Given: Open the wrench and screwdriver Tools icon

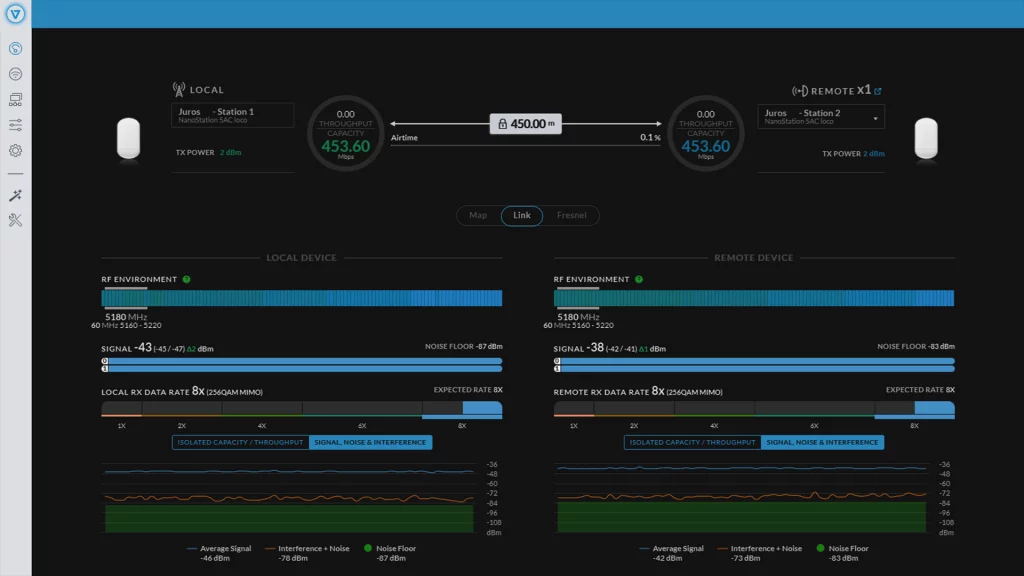Looking at the screenshot, I should coord(15,221).
